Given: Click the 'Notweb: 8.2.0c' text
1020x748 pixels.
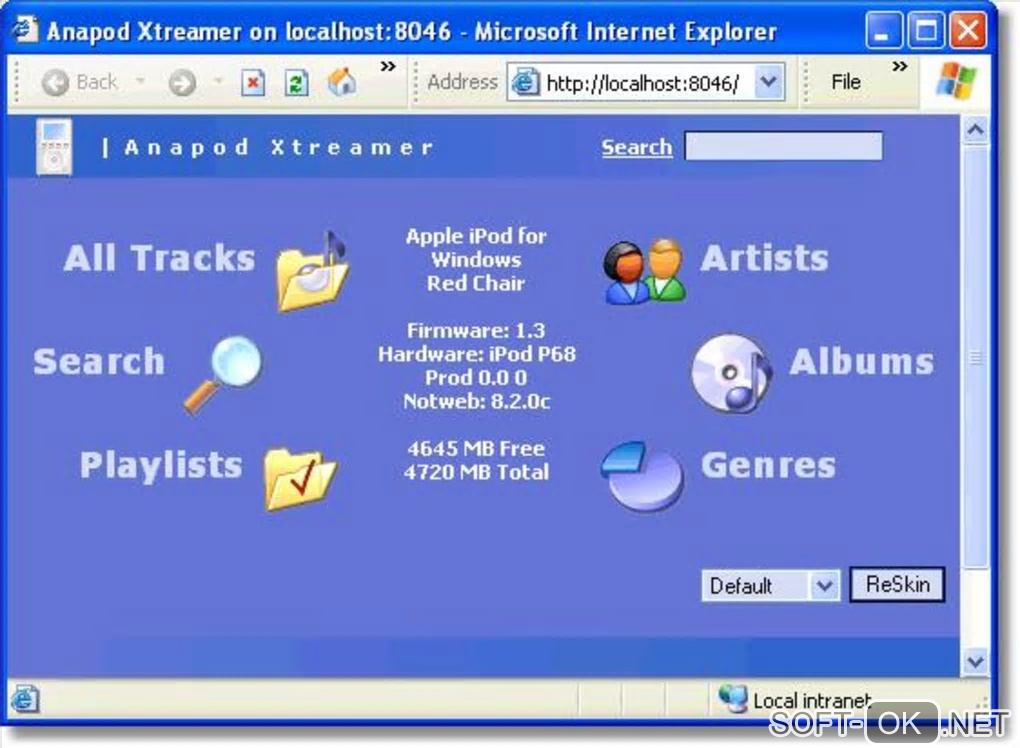Looking at the screenshot, I should (x=476, y=401).
